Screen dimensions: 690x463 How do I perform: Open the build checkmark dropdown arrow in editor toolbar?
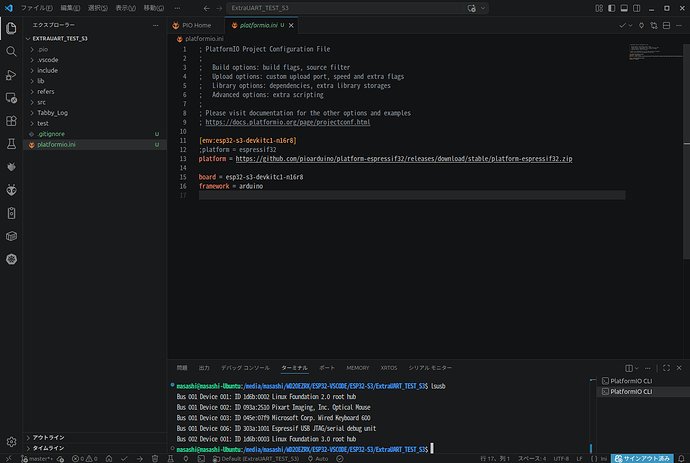click(631, 26)
